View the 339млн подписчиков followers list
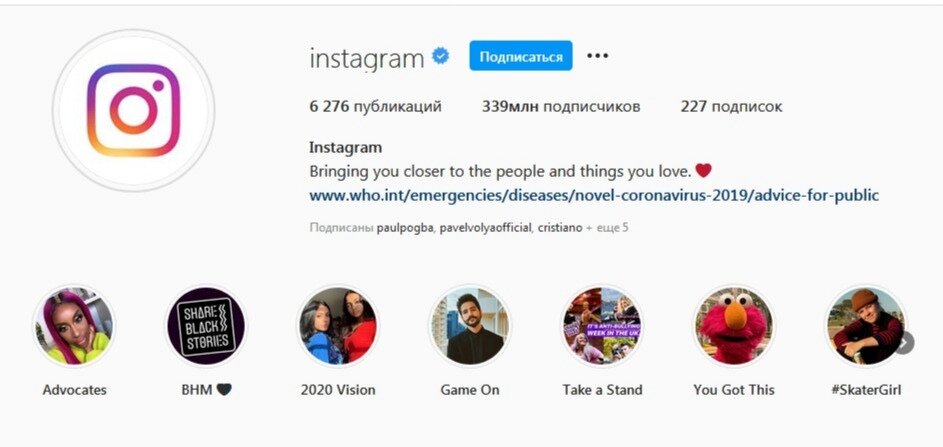This screenshot has height=447, width=943. [561, 107]
